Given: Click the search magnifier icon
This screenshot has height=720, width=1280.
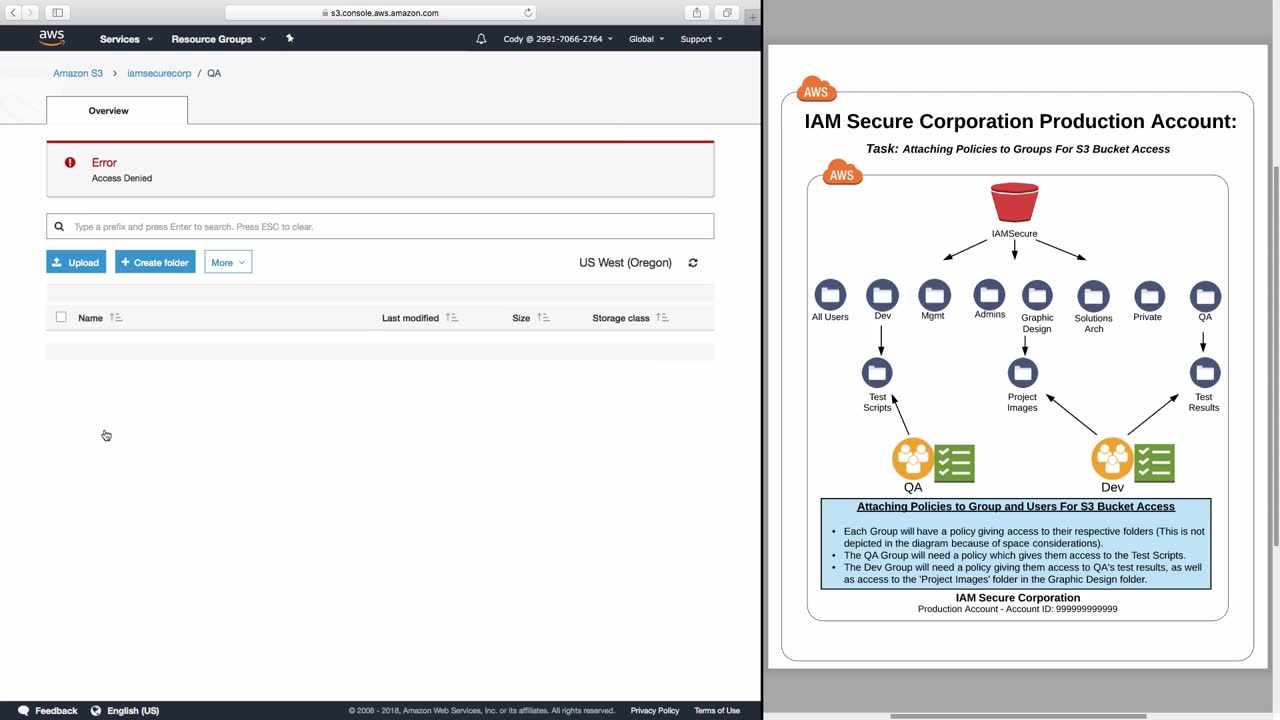Looking at the screenshot, I should click(59, 226).
